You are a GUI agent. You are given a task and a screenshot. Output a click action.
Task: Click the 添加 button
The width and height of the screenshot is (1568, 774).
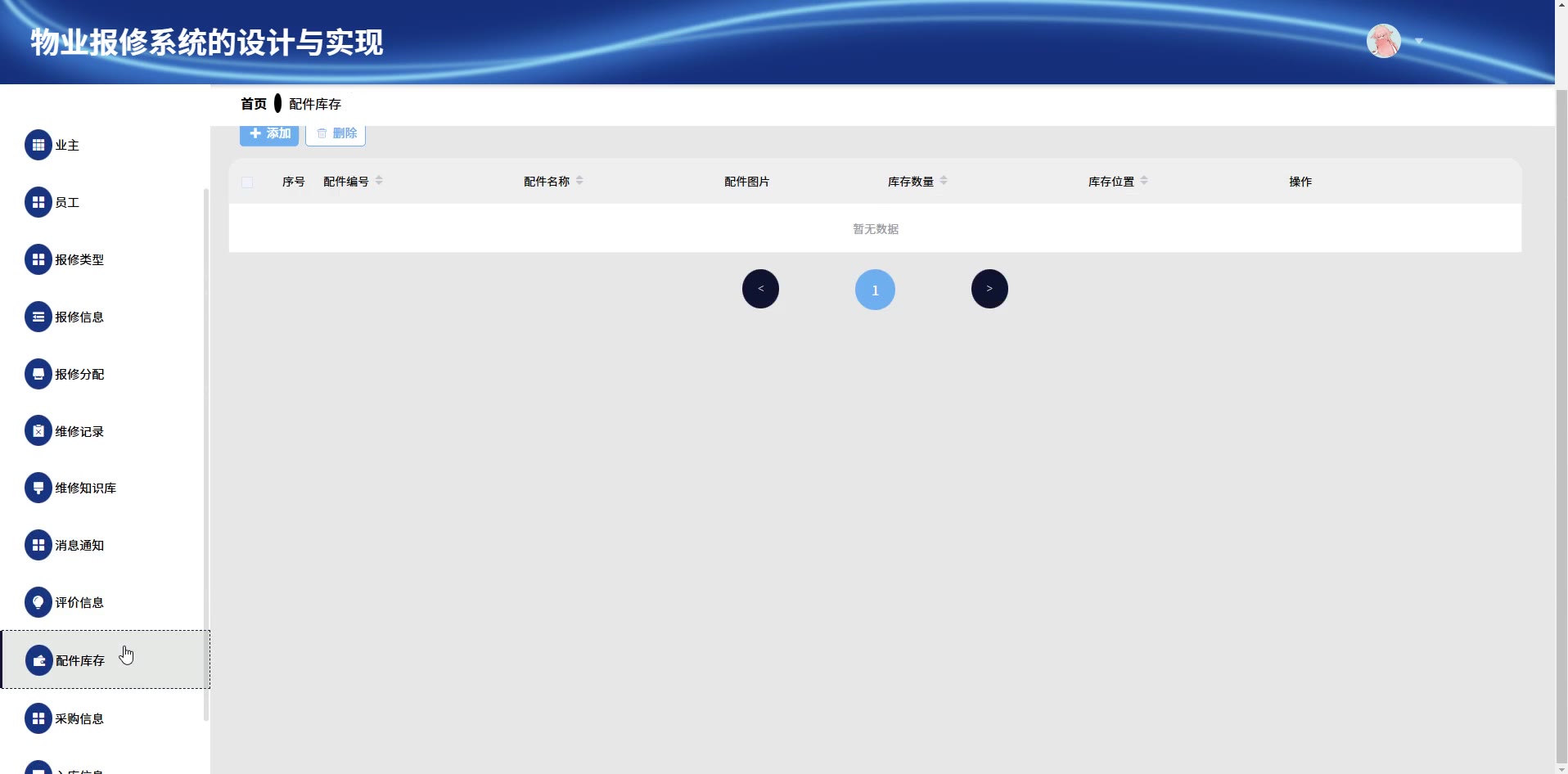point(269,134)
